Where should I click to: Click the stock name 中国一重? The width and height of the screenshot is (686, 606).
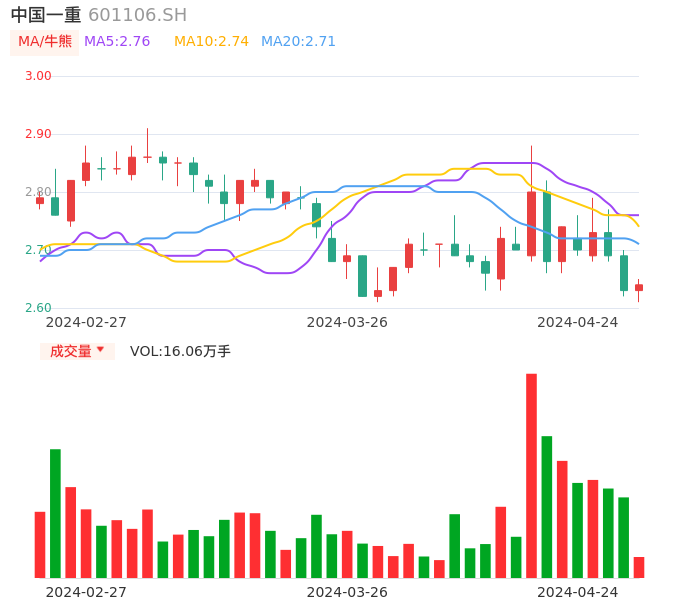coord(46,15)
